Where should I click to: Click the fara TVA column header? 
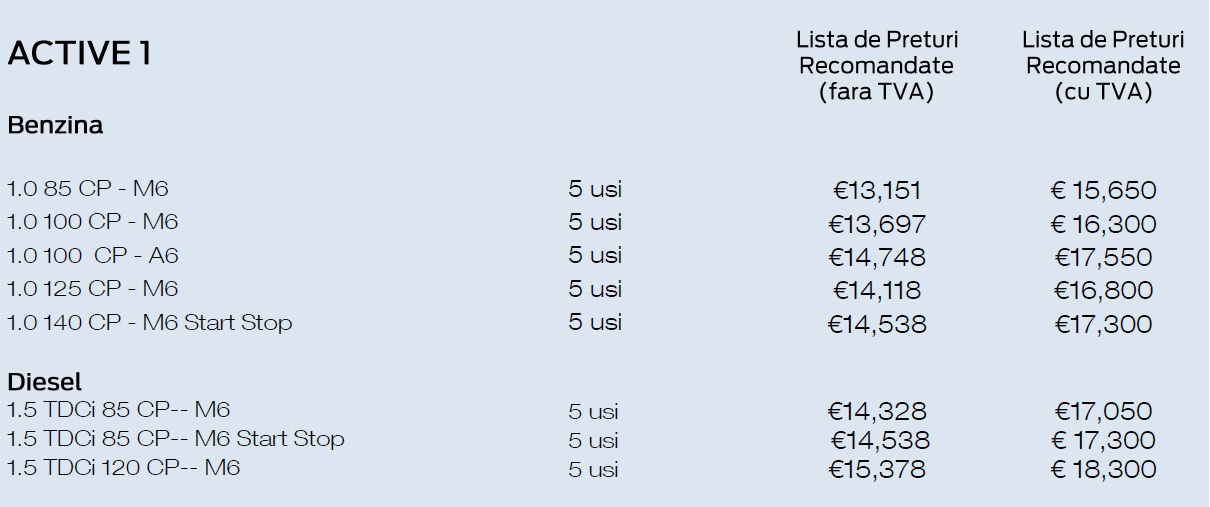876,66
